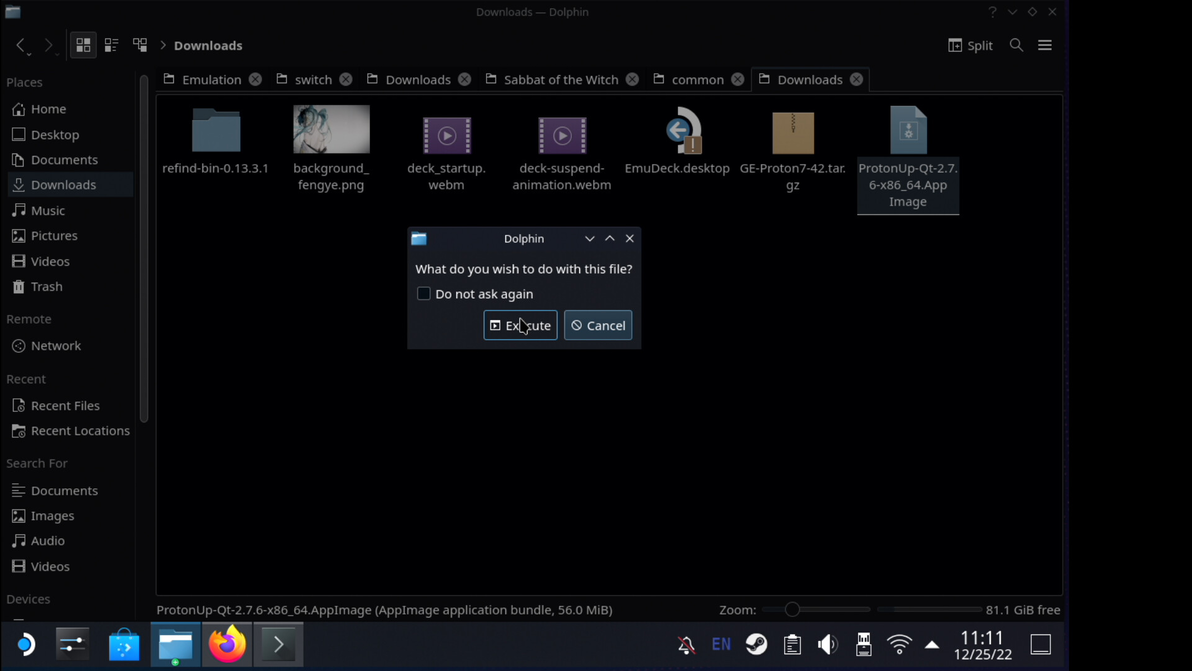
Task: Open Discover store from taskbar
Action: [x=124, y=645]
